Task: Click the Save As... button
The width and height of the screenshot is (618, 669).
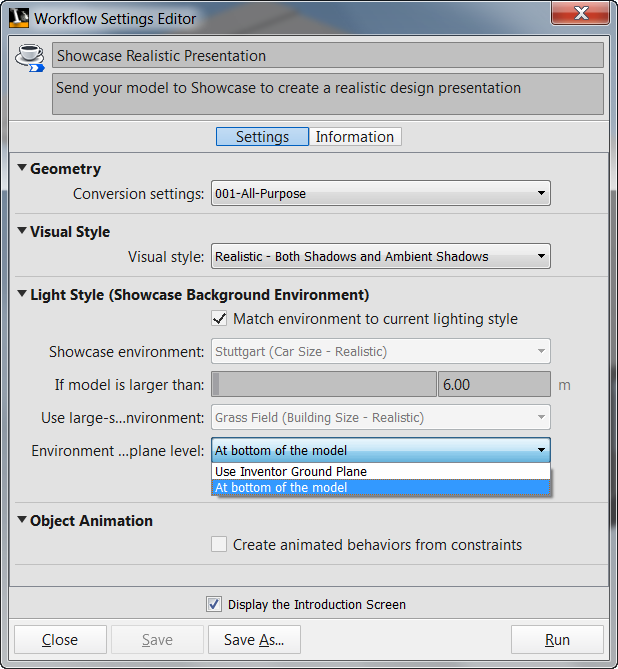Action: (x=254, y=640)
